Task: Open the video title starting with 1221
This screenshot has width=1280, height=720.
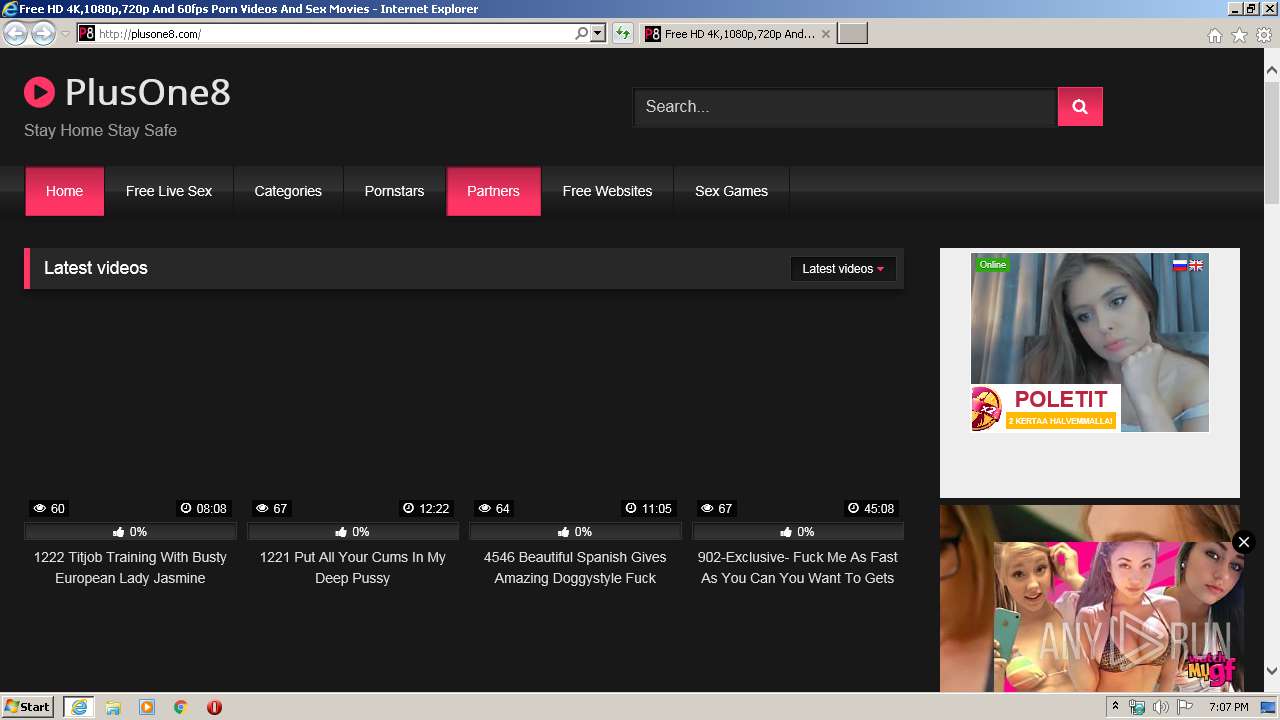Action: [353, 568]
